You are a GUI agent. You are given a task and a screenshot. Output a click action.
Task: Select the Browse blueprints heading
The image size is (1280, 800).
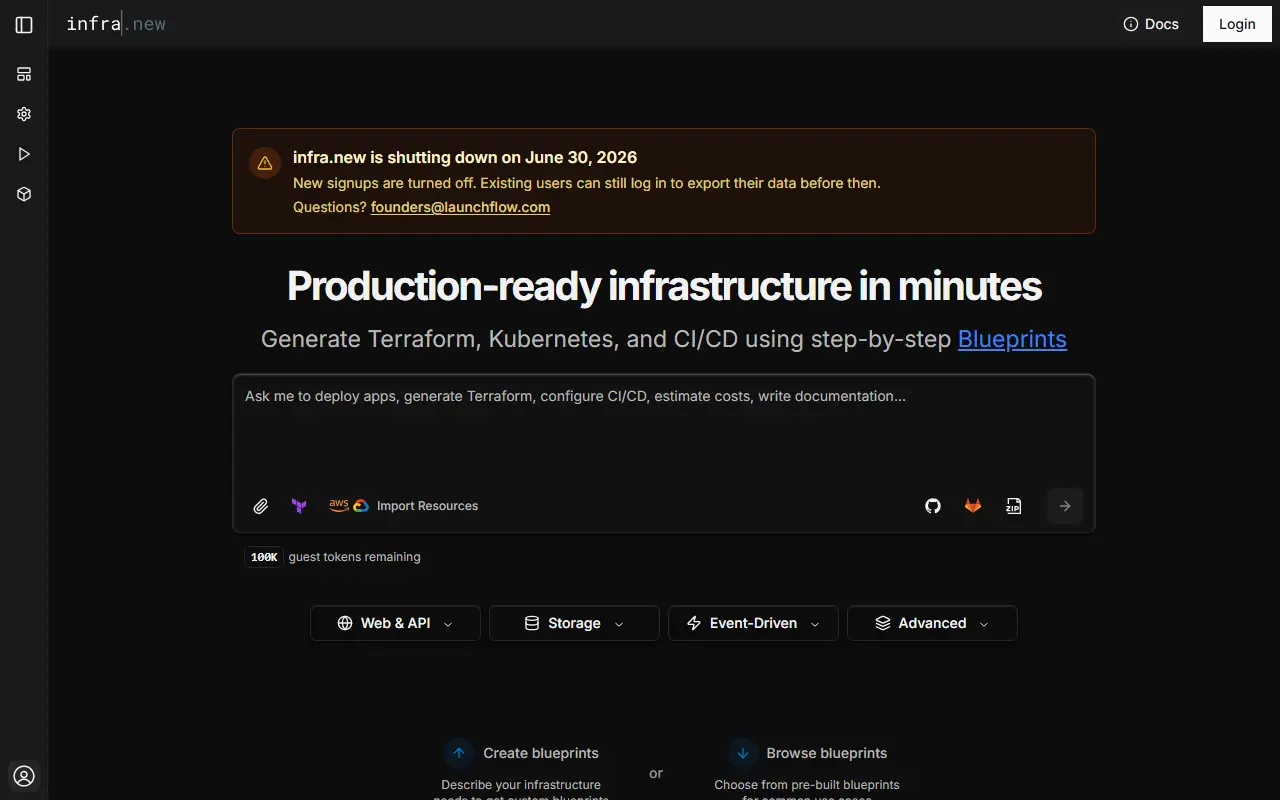(x=827, y=753)
